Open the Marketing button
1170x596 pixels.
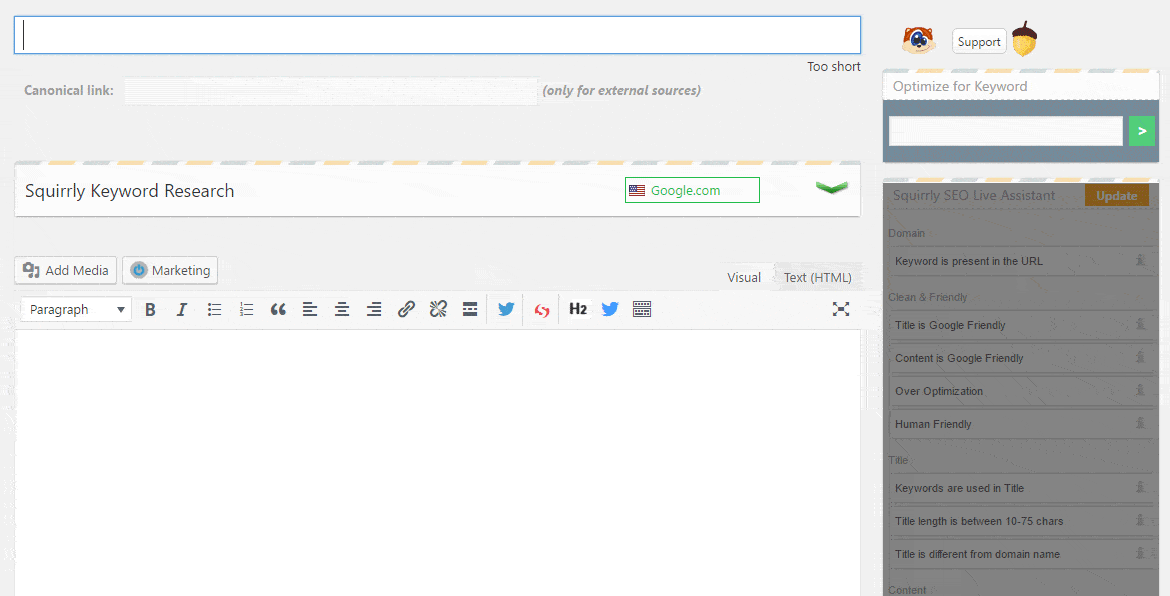pyautogui.click(x=170, y=270)
